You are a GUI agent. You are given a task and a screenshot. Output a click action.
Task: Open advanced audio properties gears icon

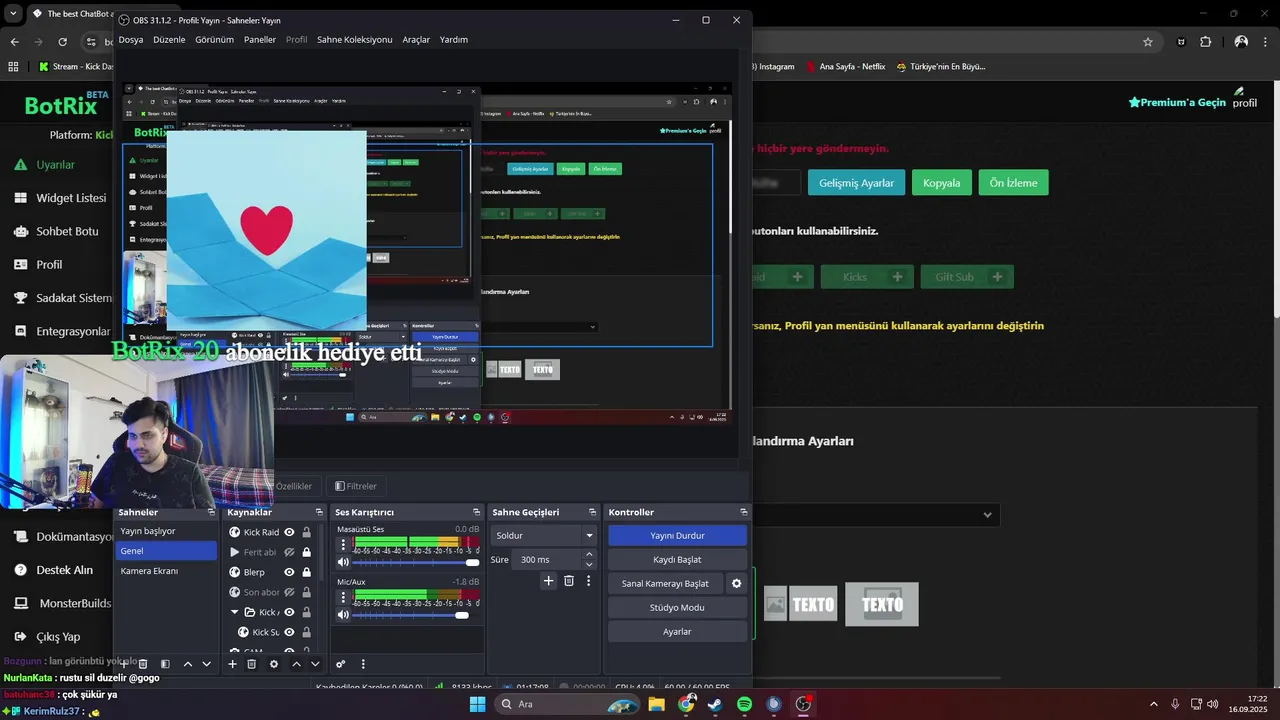point(340,664)
